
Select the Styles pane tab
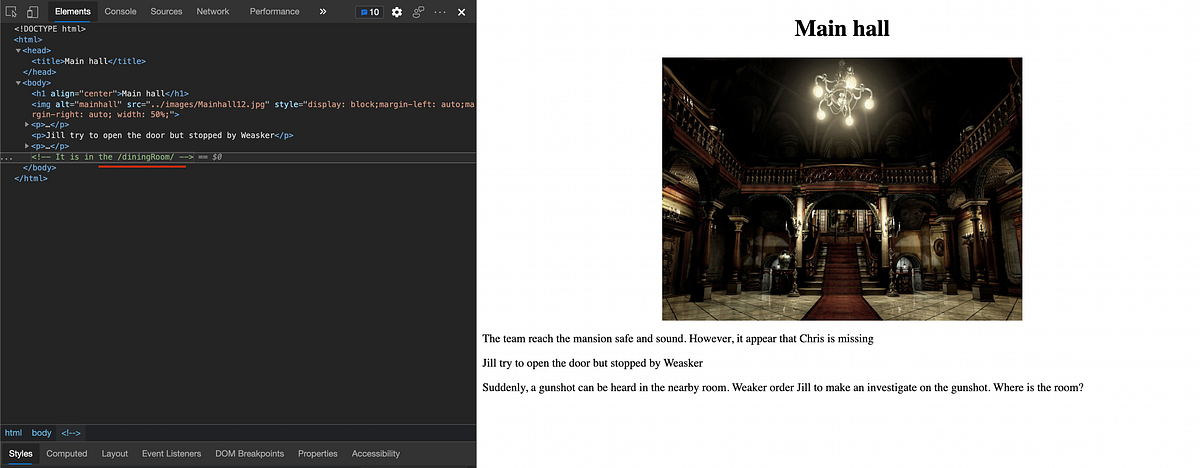pyautogui.click(x=20, y=454)
